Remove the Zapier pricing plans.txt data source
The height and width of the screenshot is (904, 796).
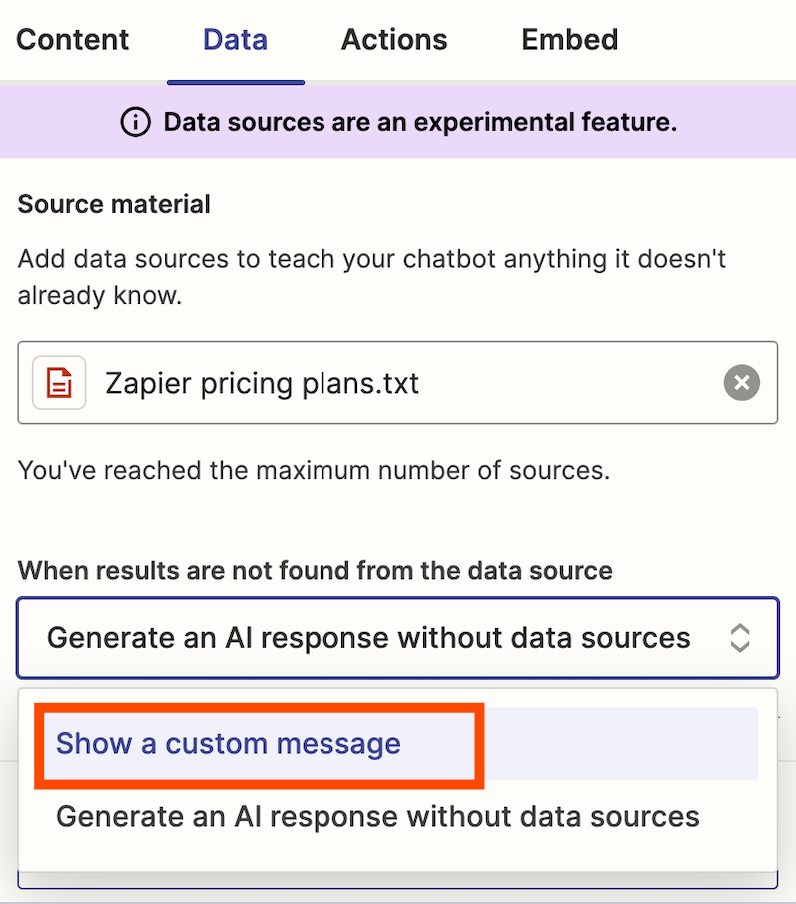click(741, 383)
